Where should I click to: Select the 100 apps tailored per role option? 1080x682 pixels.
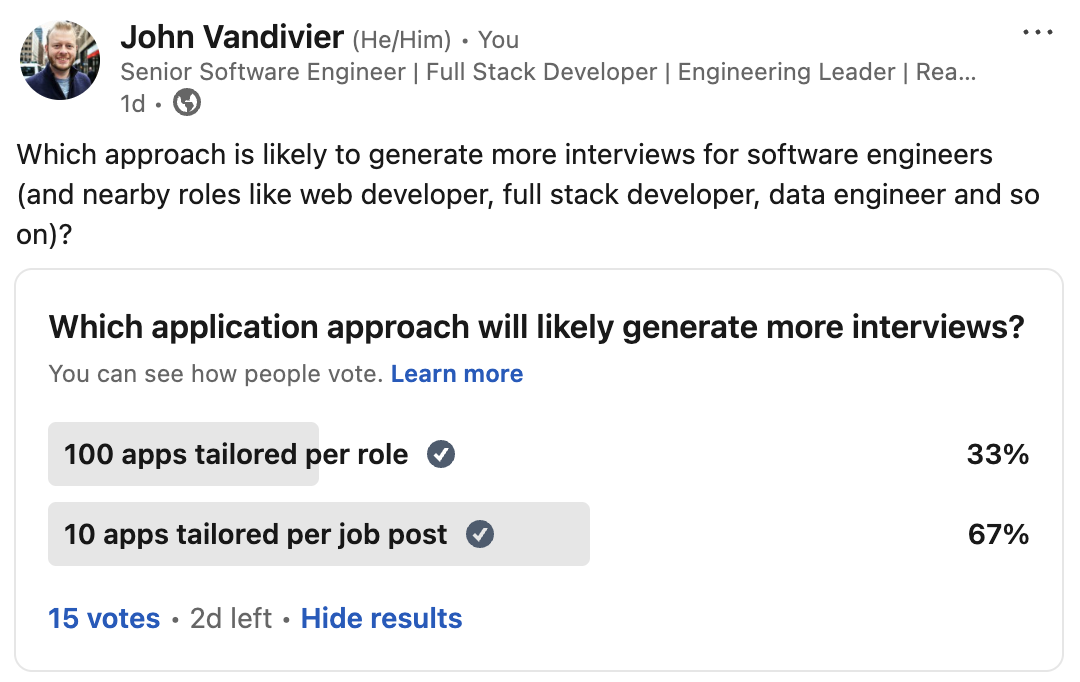point(236,455)
